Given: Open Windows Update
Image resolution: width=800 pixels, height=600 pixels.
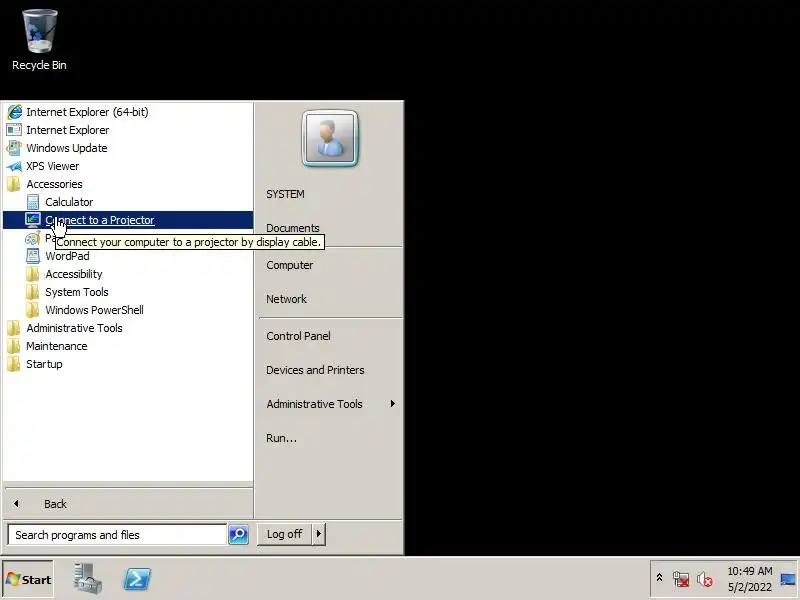Looking at the screenshot, I should (128, 148).
